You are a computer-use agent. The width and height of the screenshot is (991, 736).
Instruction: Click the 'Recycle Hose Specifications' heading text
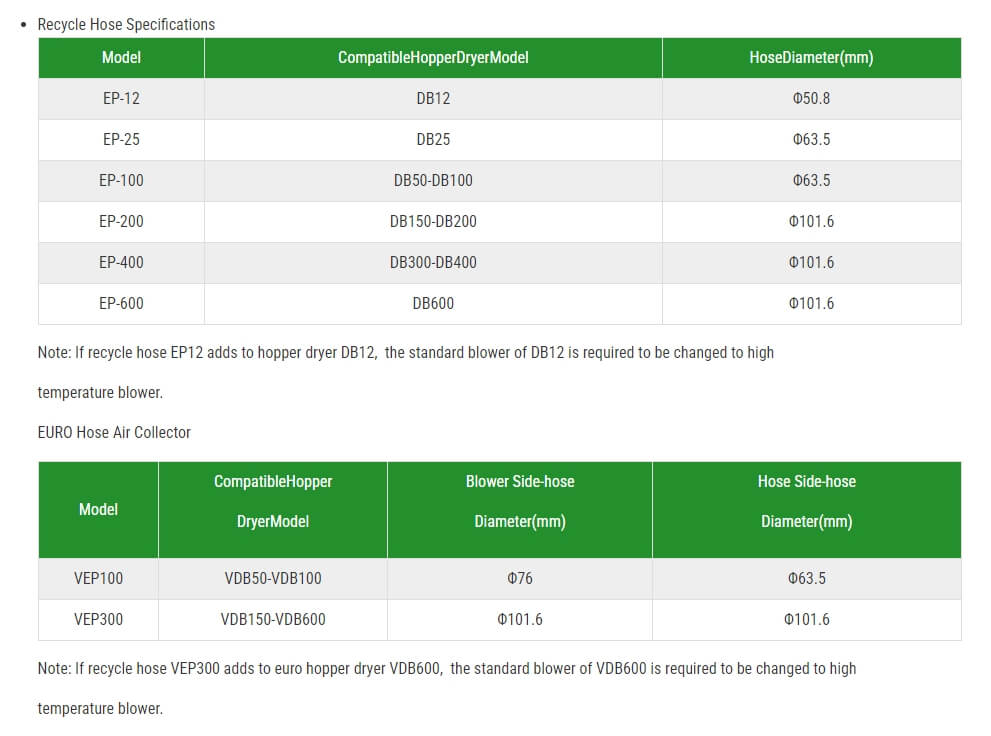(x=126, y=25)
